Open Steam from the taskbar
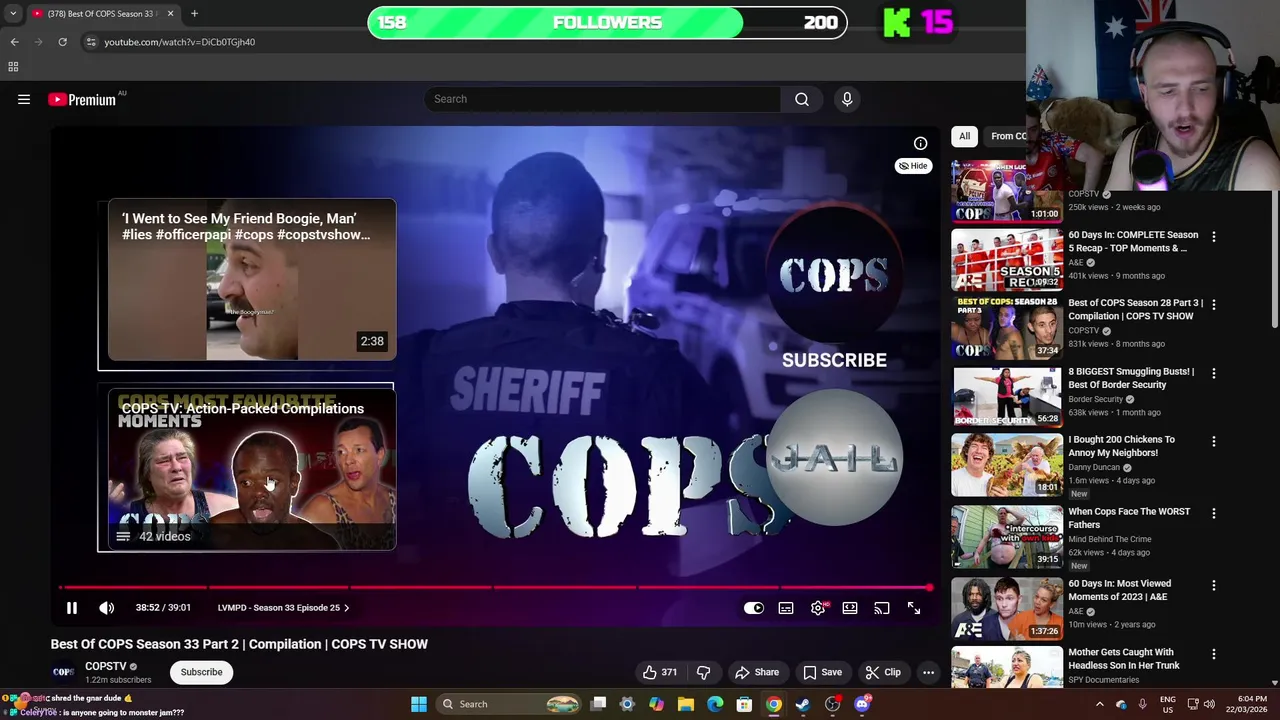The image size is (1280, 720). [x=803, y=704]
